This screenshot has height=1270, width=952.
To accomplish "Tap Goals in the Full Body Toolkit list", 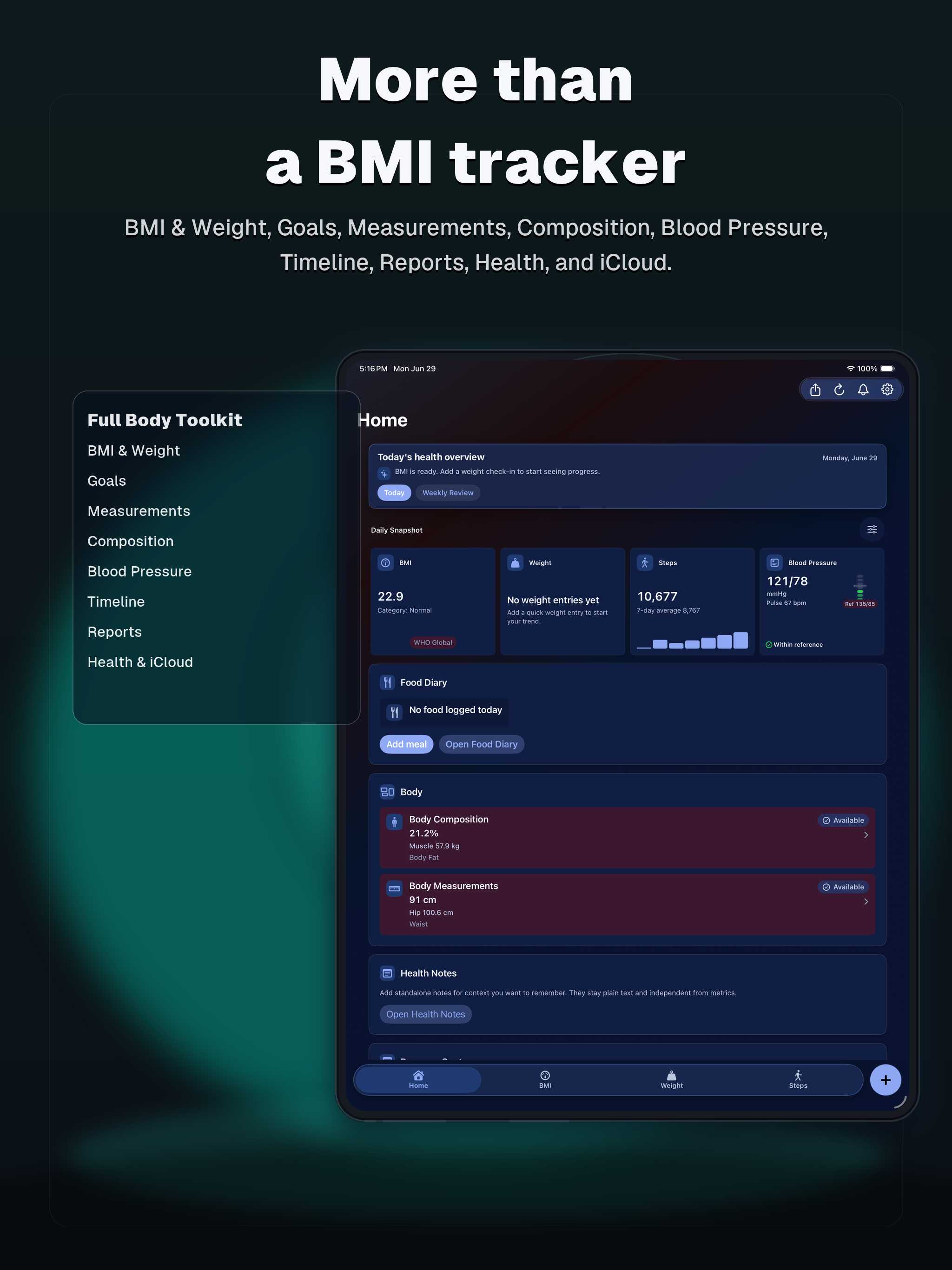I will 107,481.
